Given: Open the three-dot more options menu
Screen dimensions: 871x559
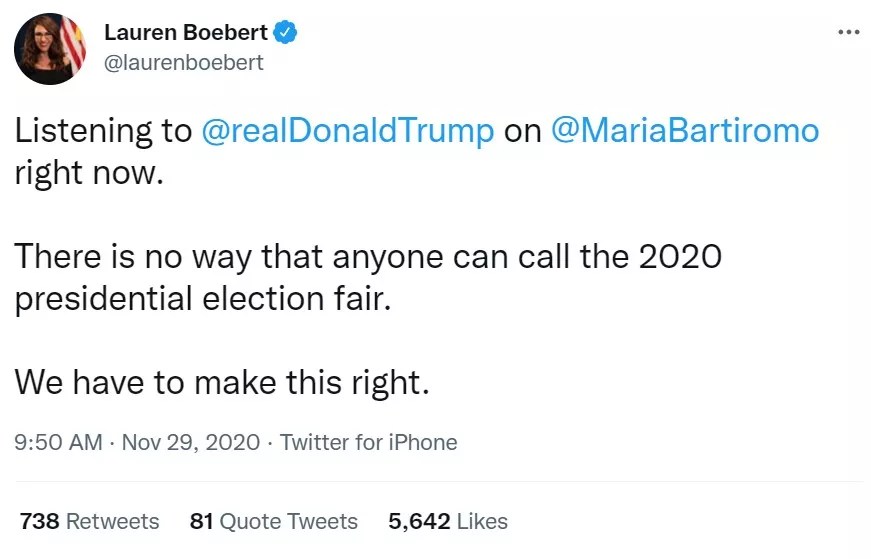Looking at the screenshot, I should [x=848, y=32].
